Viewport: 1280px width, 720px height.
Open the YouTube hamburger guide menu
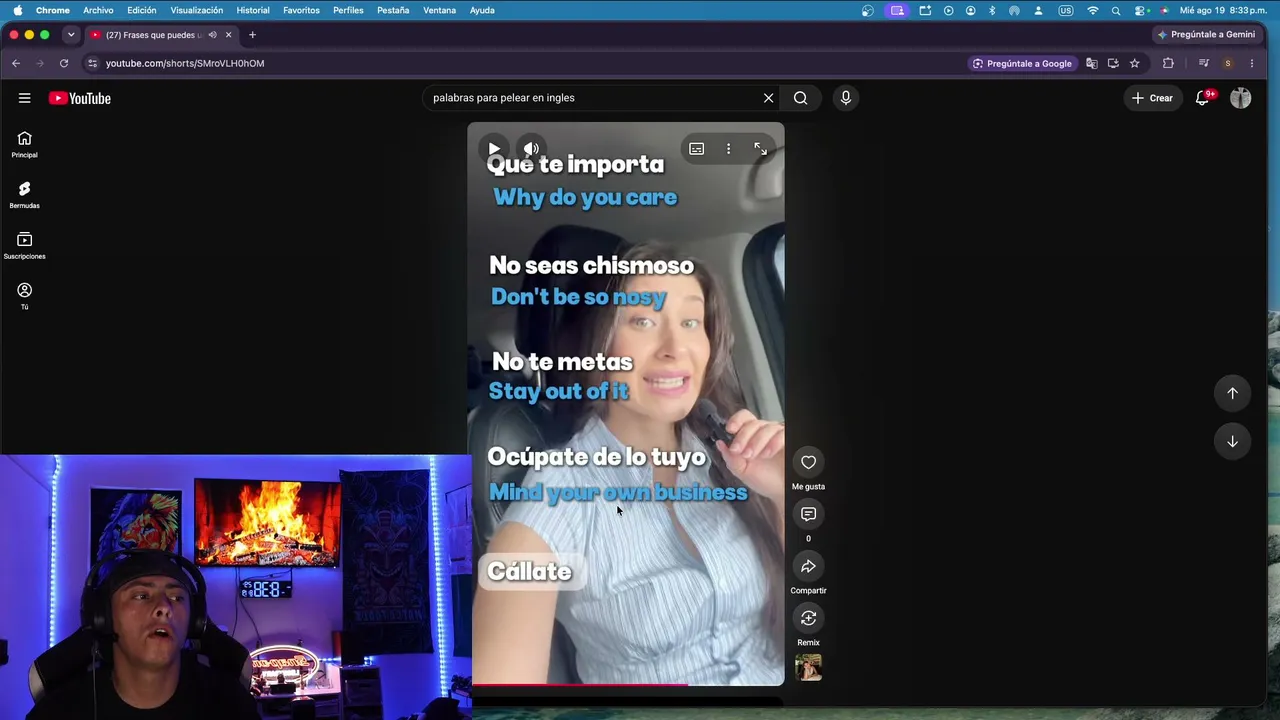pyautogui.click(x=24, y=98)
